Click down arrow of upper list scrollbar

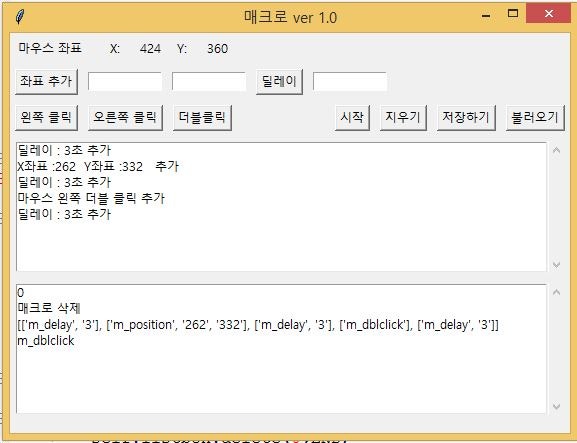click(556, 264)
